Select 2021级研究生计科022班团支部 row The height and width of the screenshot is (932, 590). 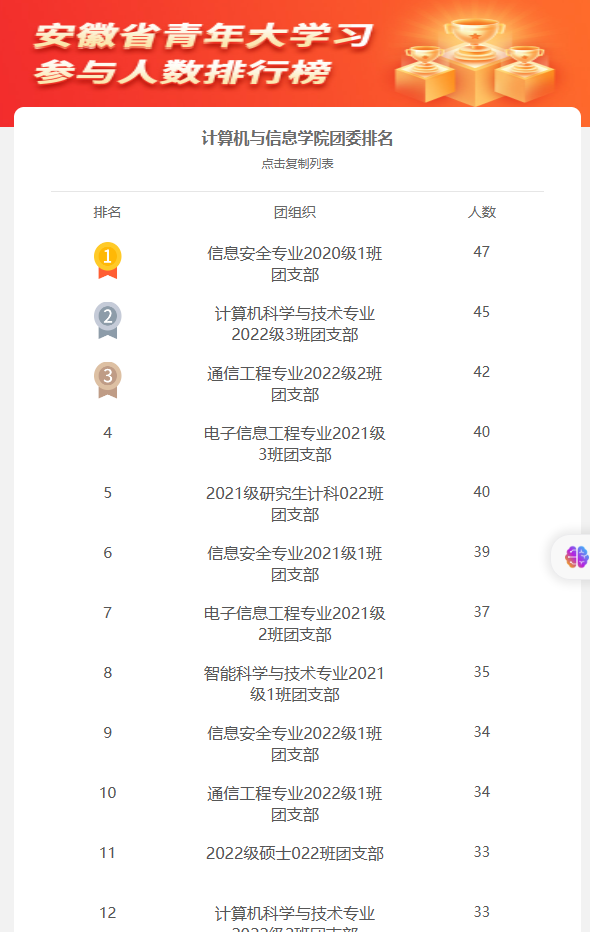[x=297, y=504]
